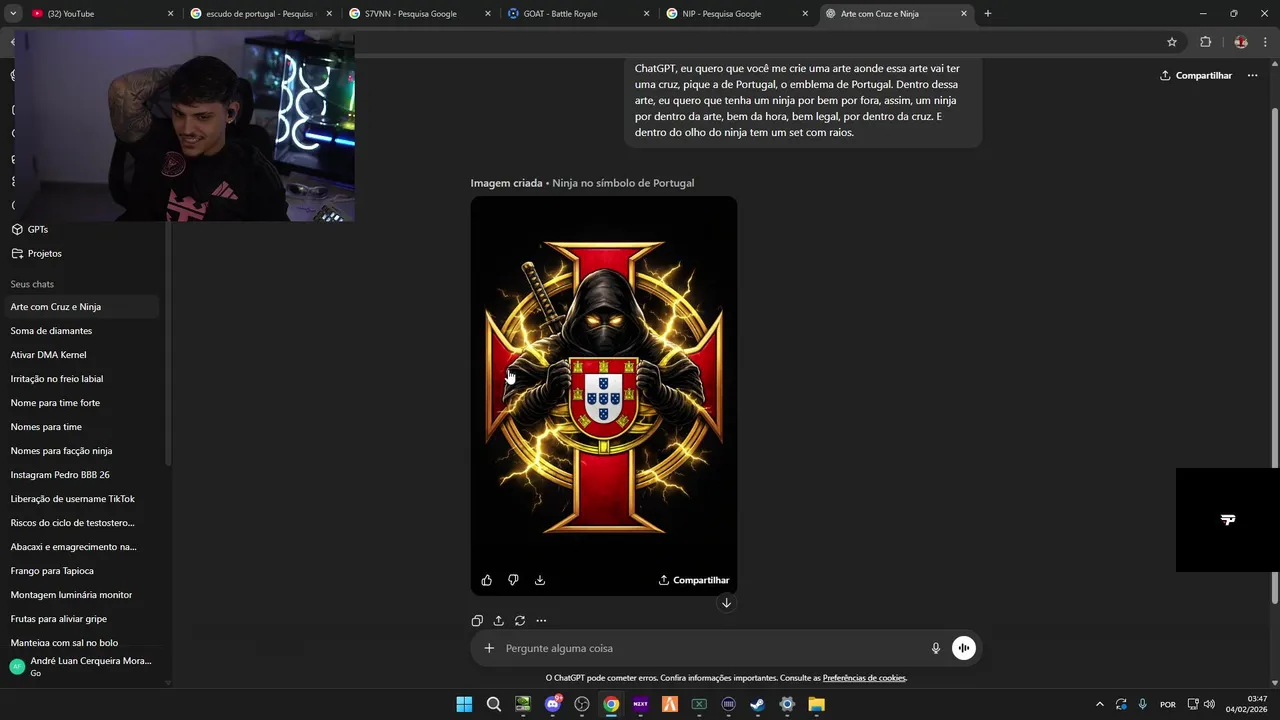Show hidden system tray icons chevron
The height and width of the screenshot is (720, 1280).
pyautogui.click(x=1100, y=704)
